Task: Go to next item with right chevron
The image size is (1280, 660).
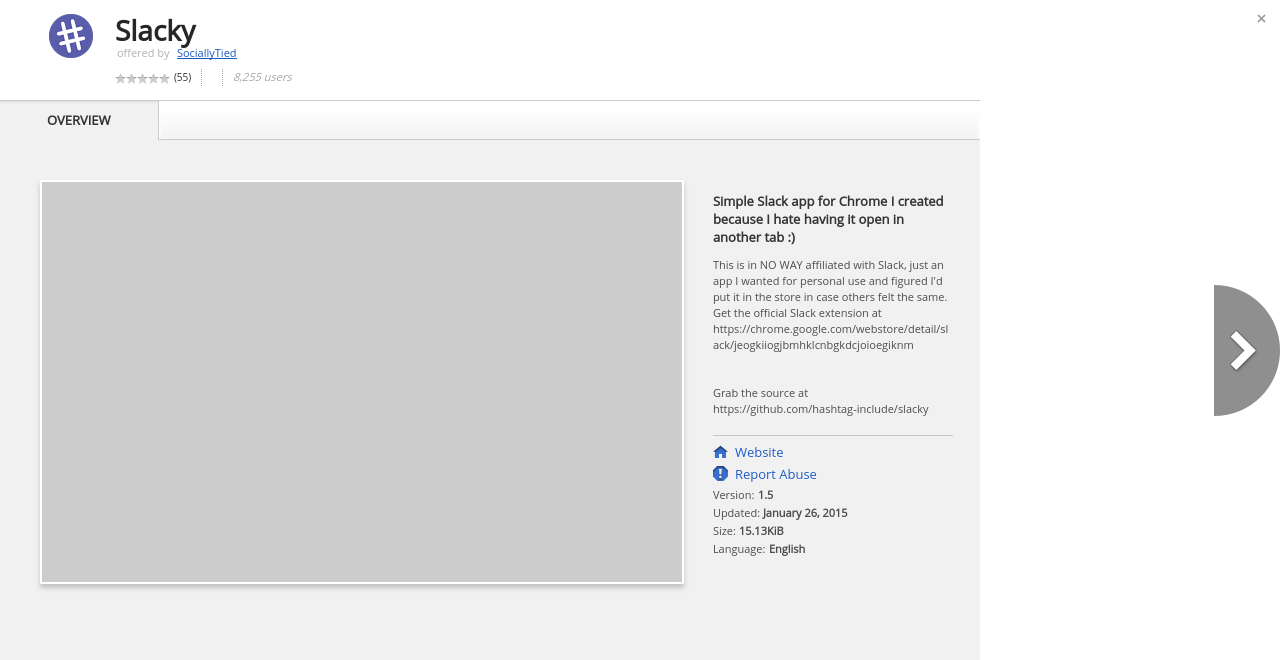Action: (1245, 350)
